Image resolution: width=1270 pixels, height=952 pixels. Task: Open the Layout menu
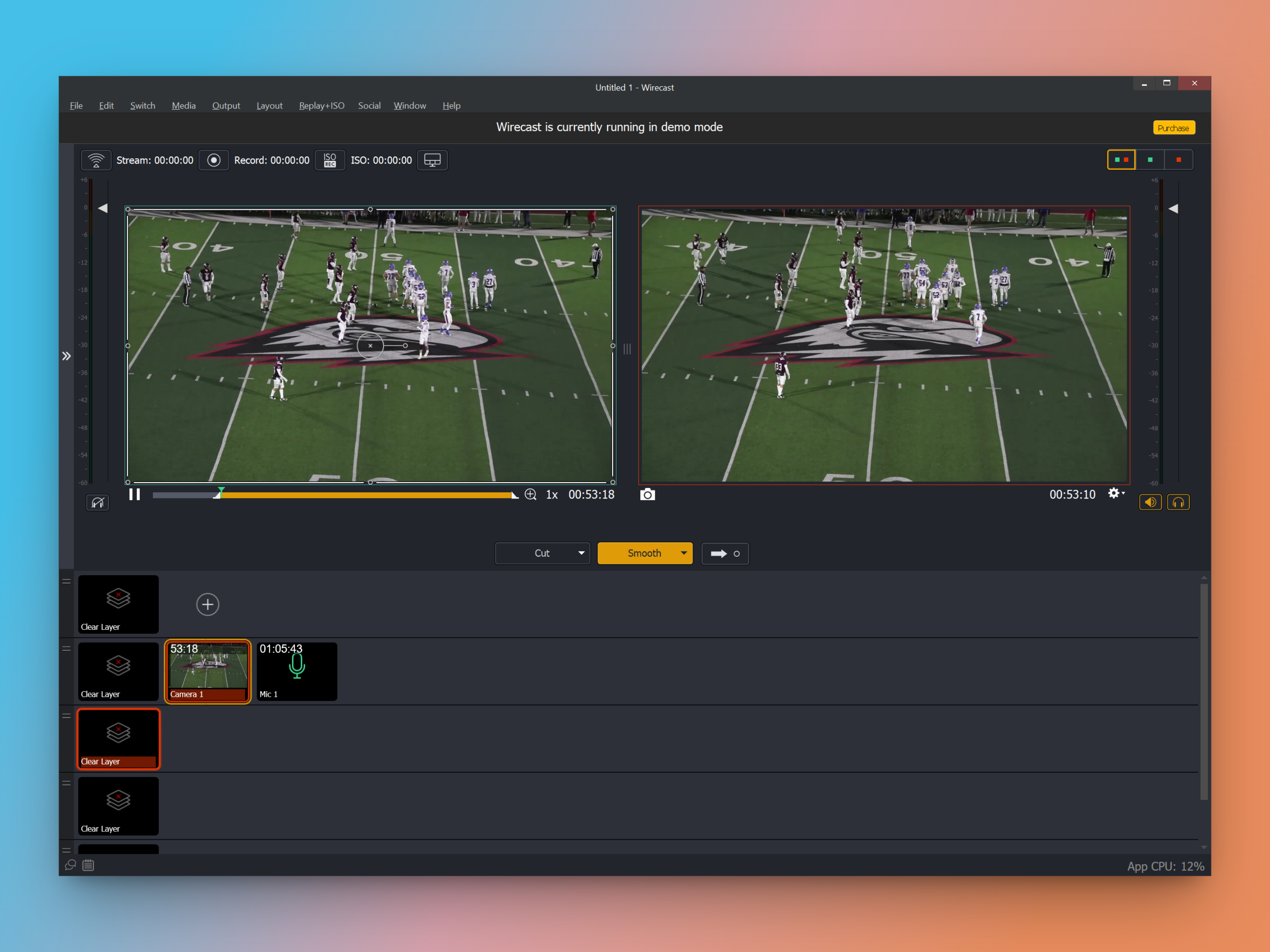tap(269, 106)
